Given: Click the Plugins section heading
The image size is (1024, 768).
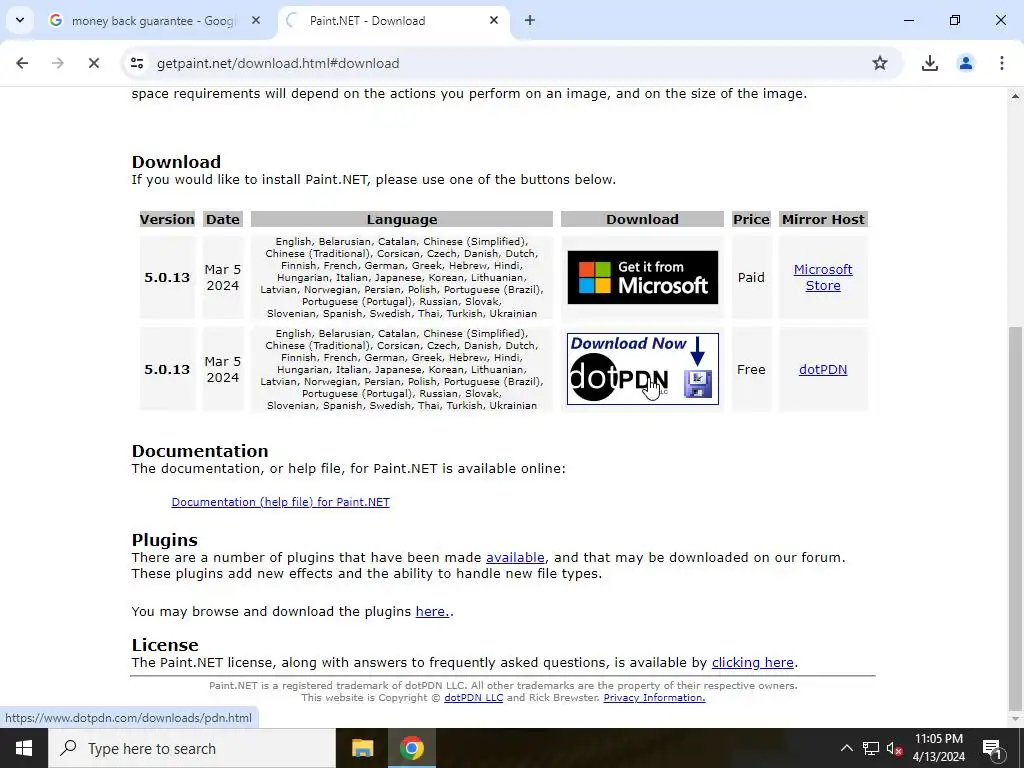Looking at the screenshot, I should coord(165,540).
